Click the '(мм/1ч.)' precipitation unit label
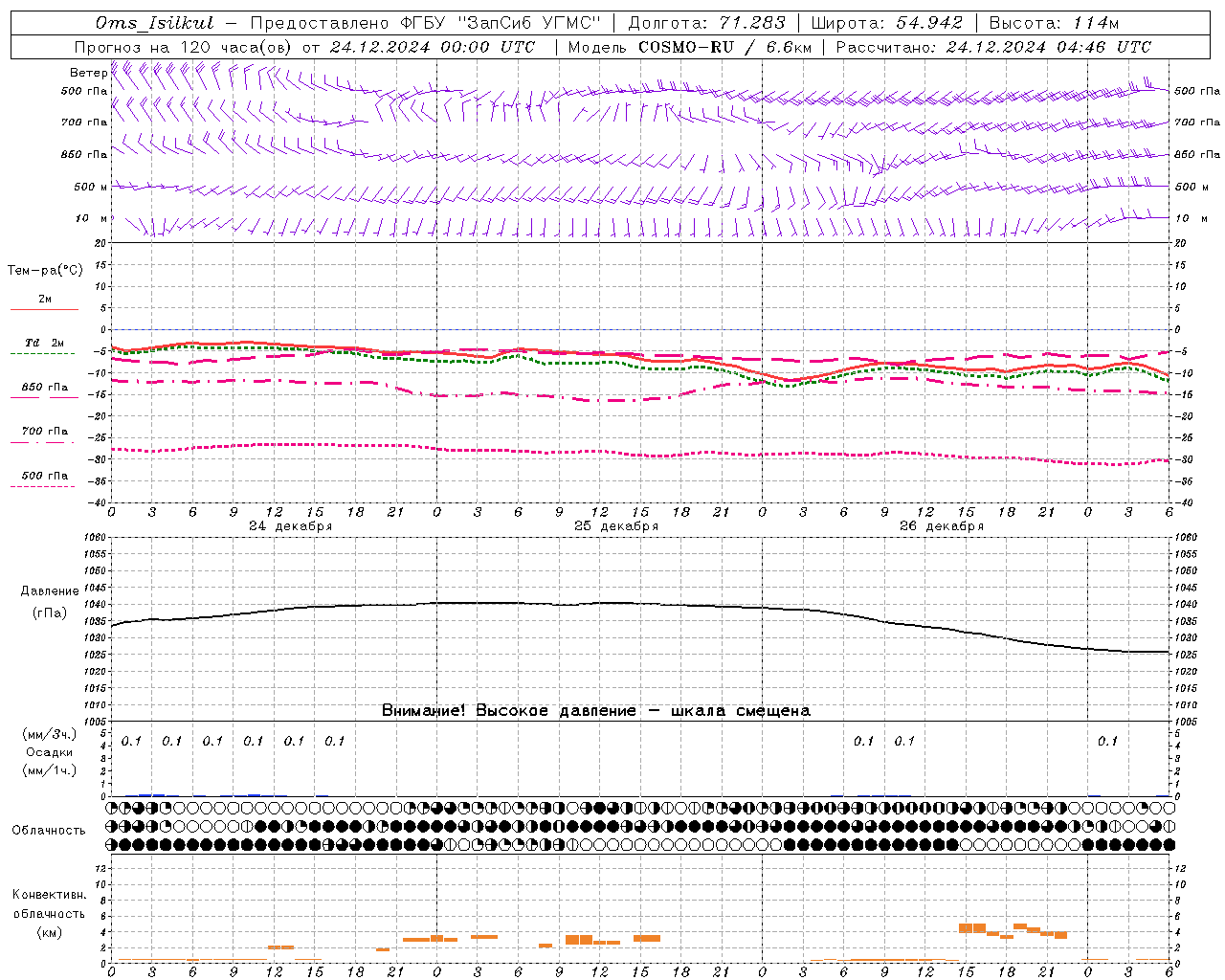The image size is (1225, 980). [50, 770]
